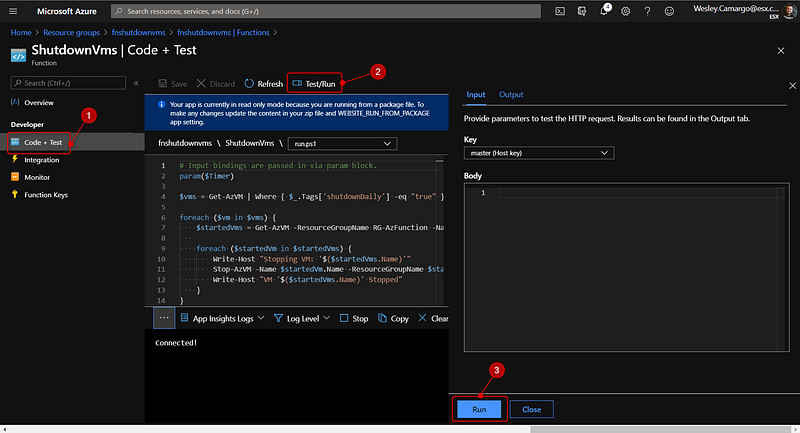Viewport: 800px width, 433px height.
Task: Expand the Key dropdown showing master (Host key)
Action: tap(539, 153)
